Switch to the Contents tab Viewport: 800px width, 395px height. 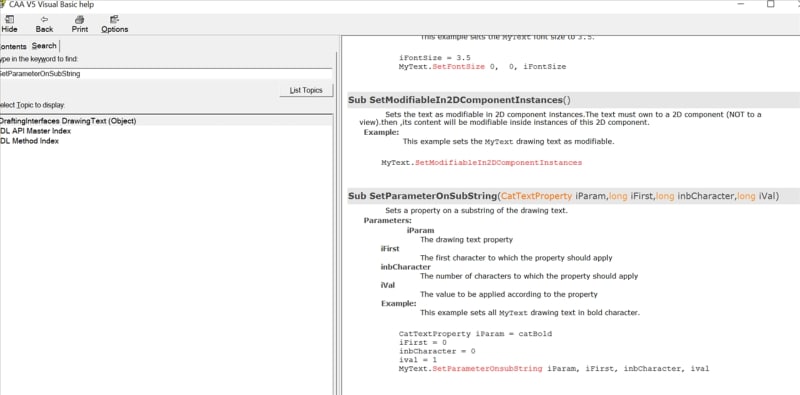13,46
